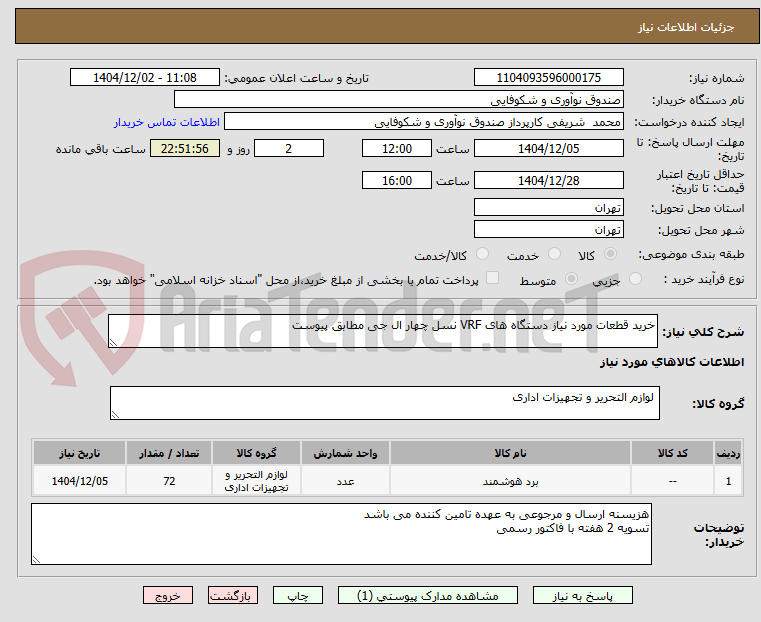This screenshot has height=622, width=761.
Task: Select the جزیی purchase type radio
Action: (x=635, y=278)
